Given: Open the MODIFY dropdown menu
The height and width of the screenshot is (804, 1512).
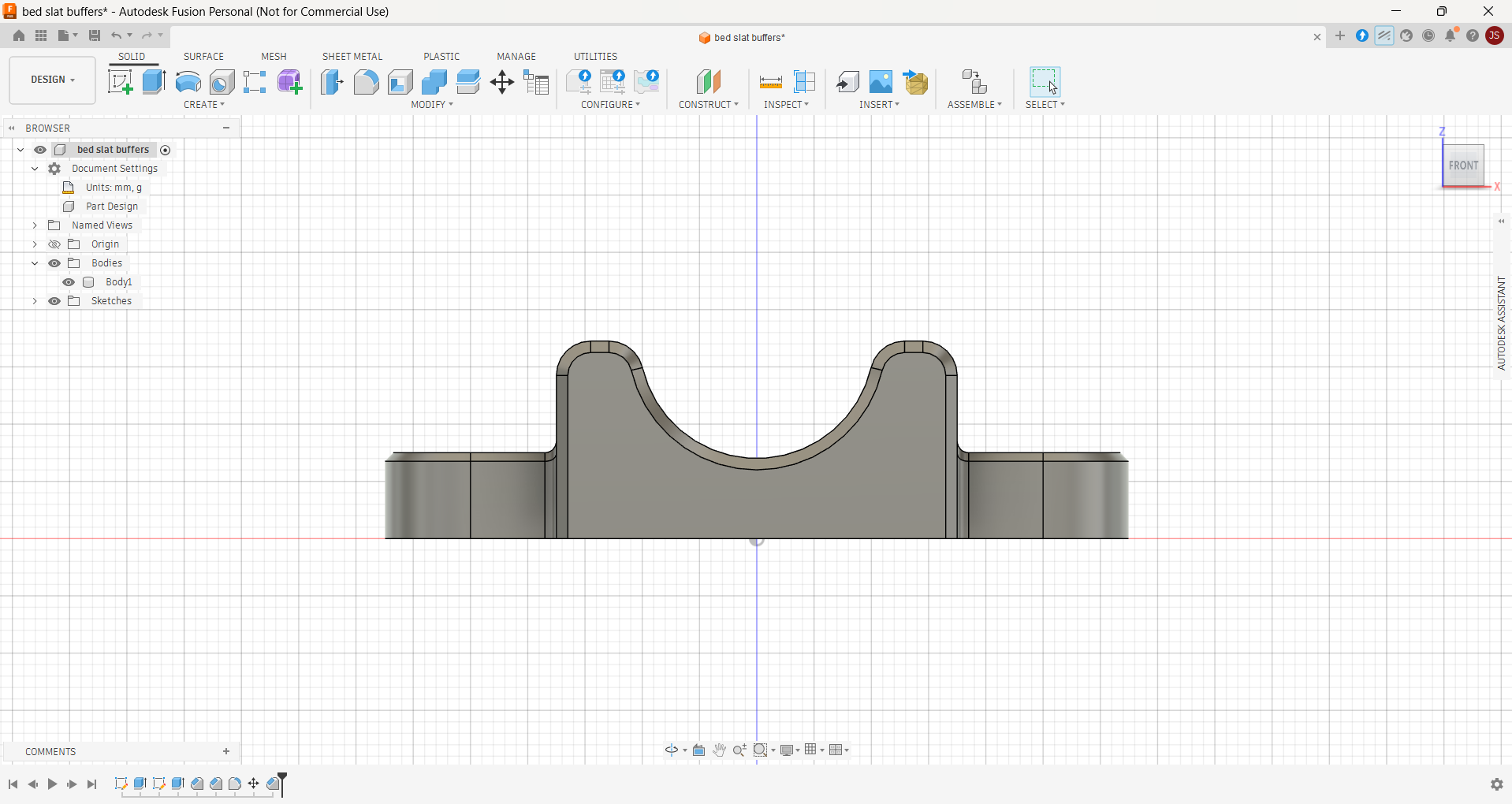Looking at the screenshot, I should pyautogui.click(x=432, y=105).
